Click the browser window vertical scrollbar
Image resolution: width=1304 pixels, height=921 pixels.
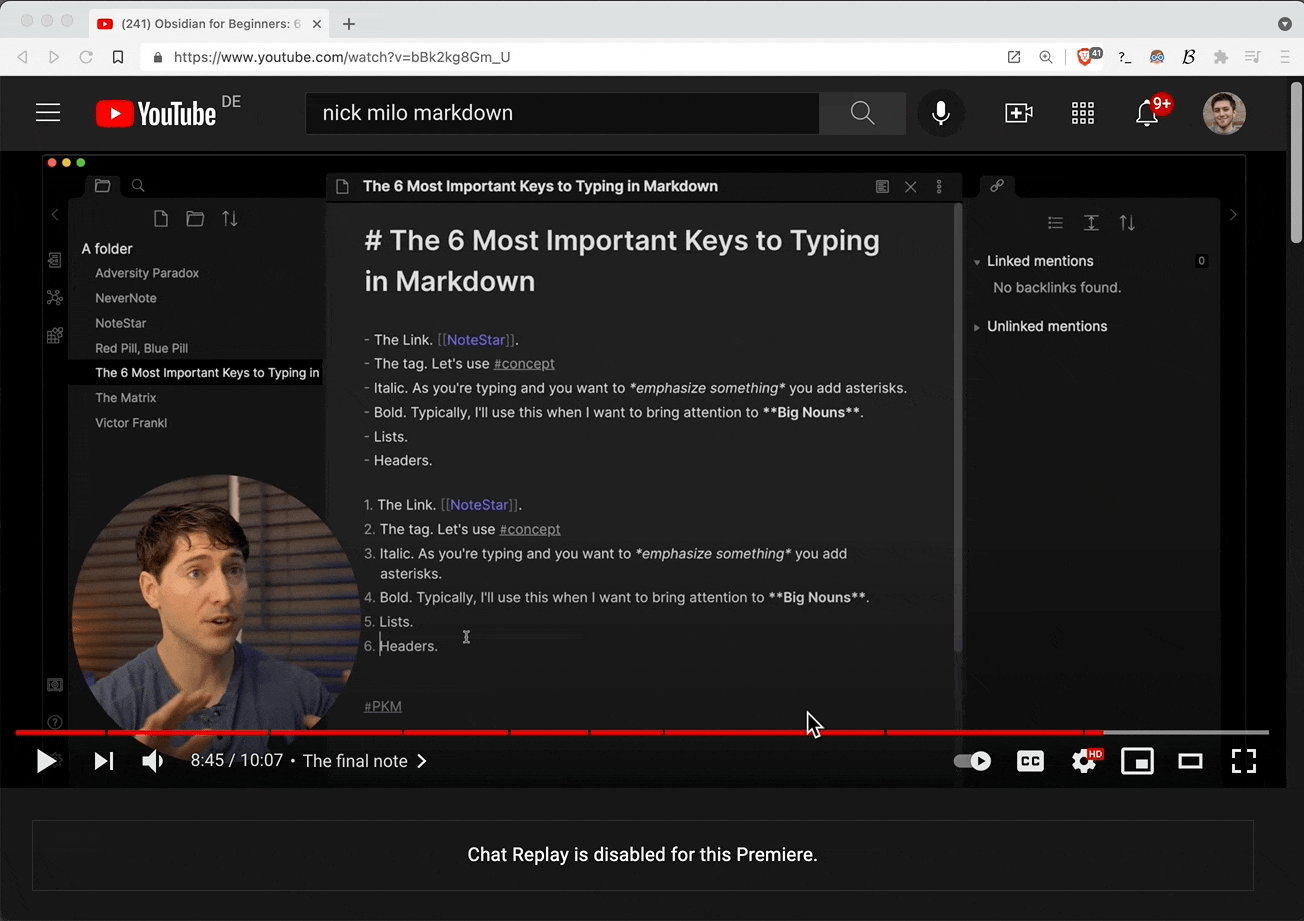pyautogui.click(x=1296, y=160)
